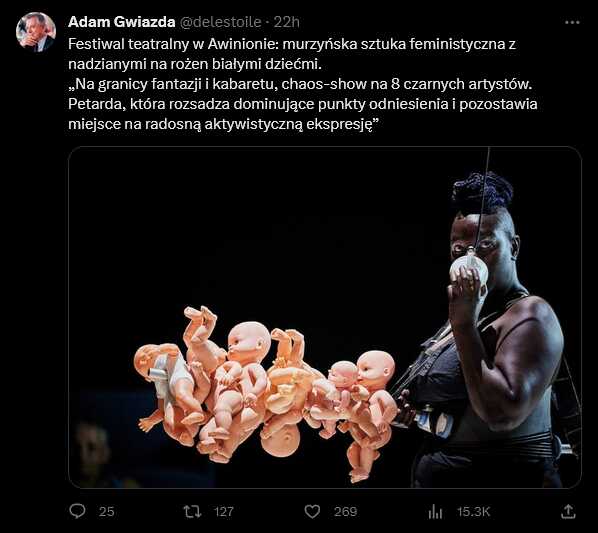
Task: Click Adam Gwiazda's profile avatar
Action: click(x=36, y=32)
